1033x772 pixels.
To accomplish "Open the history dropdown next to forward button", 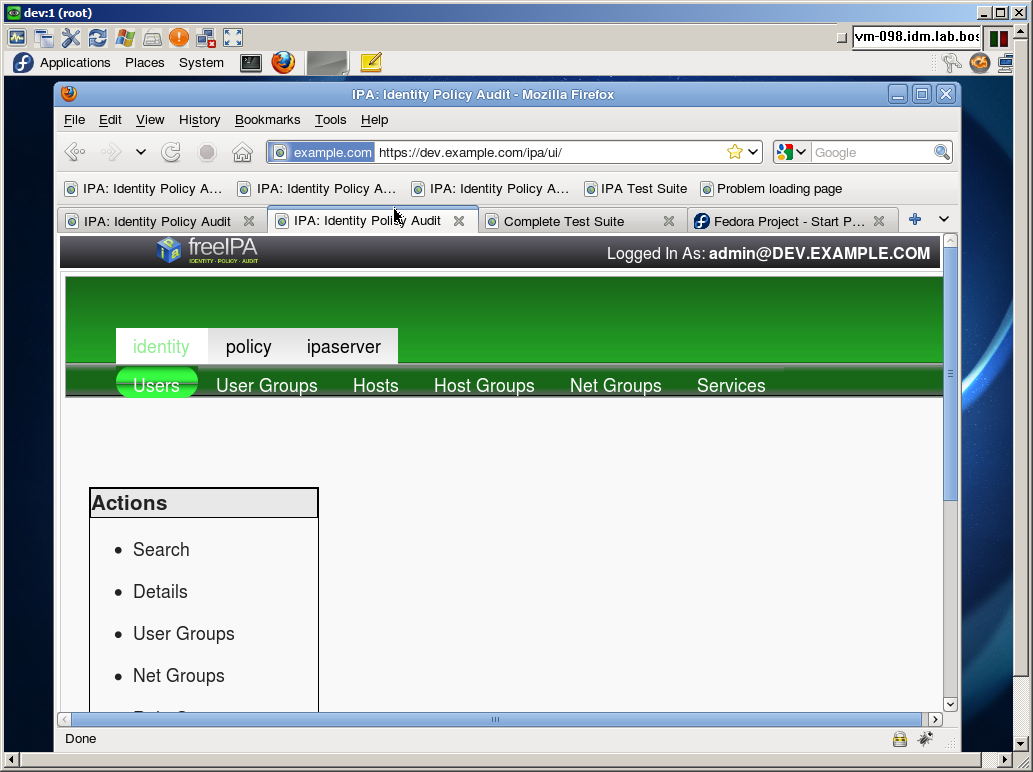I will click(x=141, y=153).
